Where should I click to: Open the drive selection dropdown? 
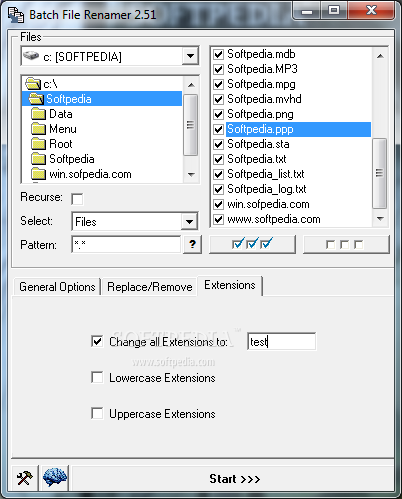coord(190,56)
